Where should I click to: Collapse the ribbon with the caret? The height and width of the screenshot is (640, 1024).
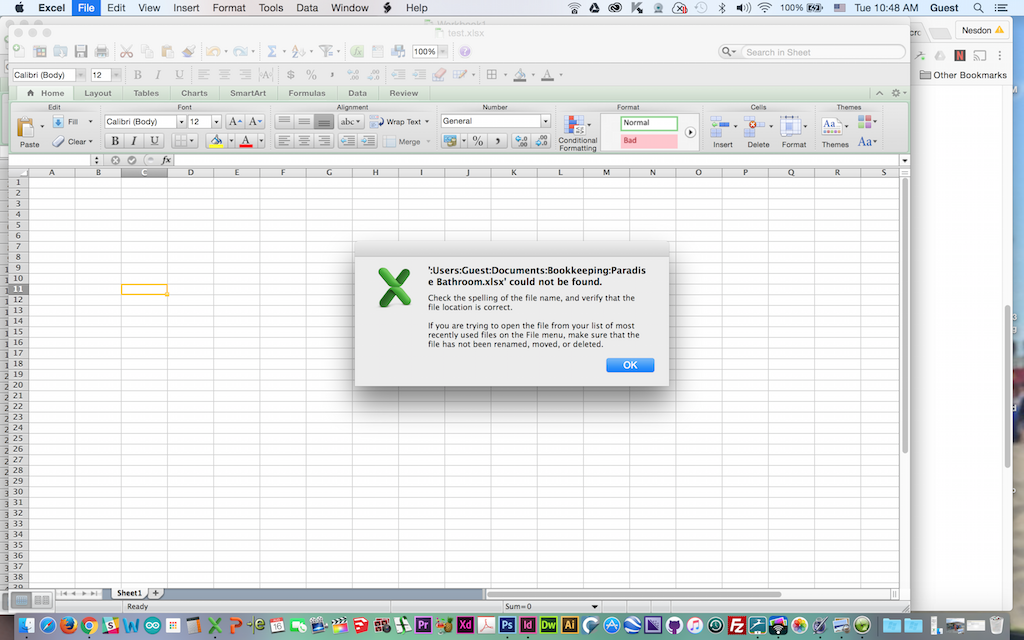[x=879, y=93]
